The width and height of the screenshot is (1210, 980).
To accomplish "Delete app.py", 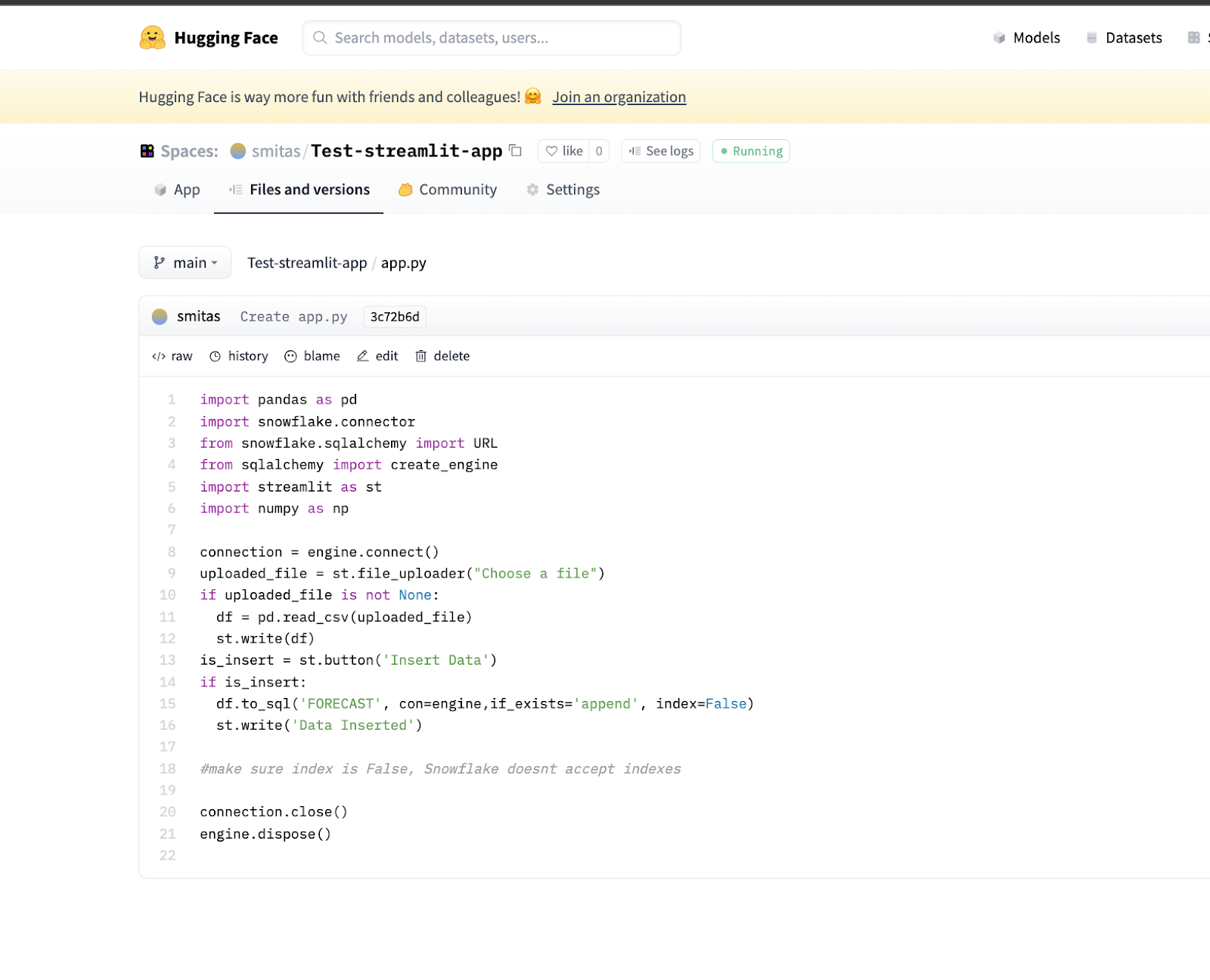I will tap(442, 356).
